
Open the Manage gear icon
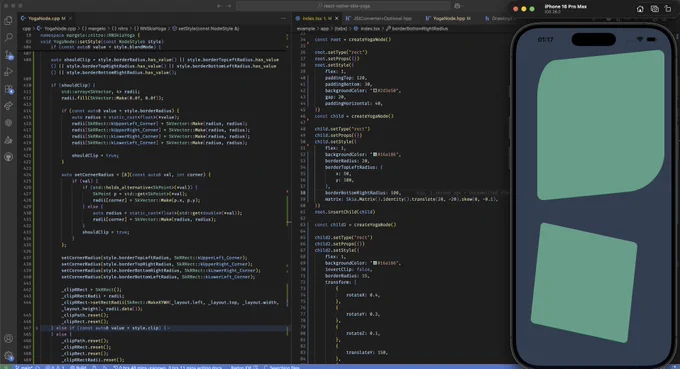point(8,356)
